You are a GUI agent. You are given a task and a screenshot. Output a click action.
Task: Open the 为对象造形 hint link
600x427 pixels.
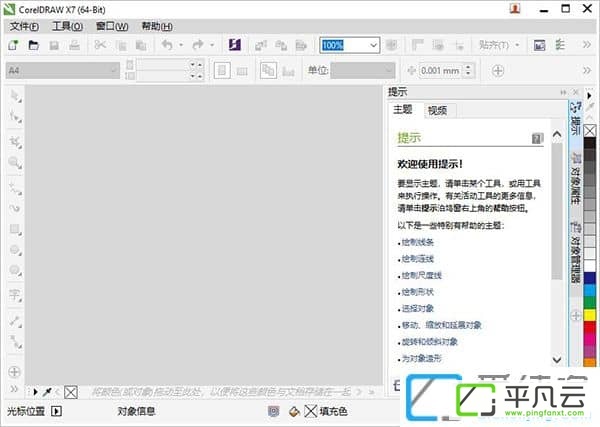422,358
